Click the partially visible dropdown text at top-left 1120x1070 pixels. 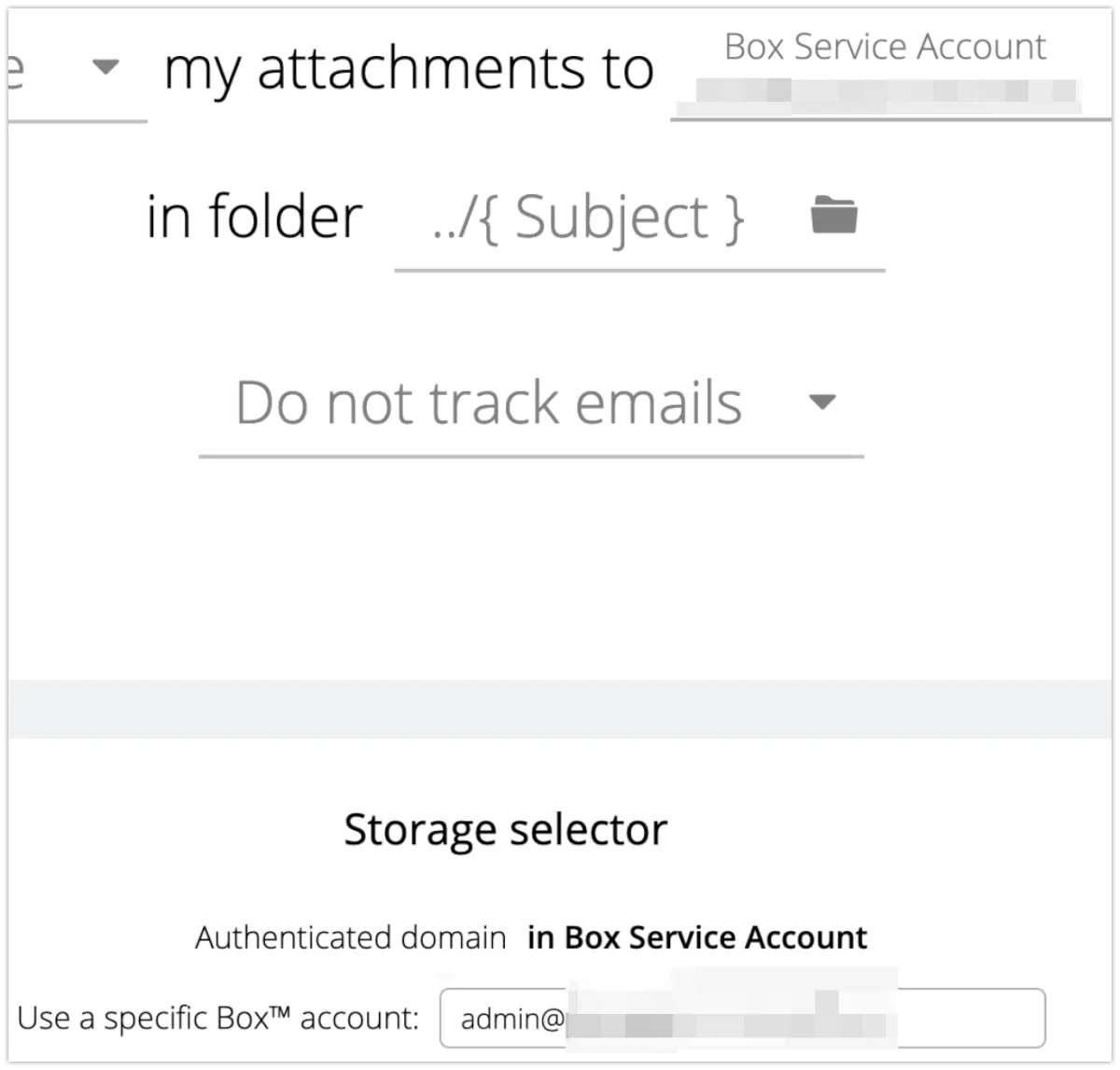pos(15,70)
